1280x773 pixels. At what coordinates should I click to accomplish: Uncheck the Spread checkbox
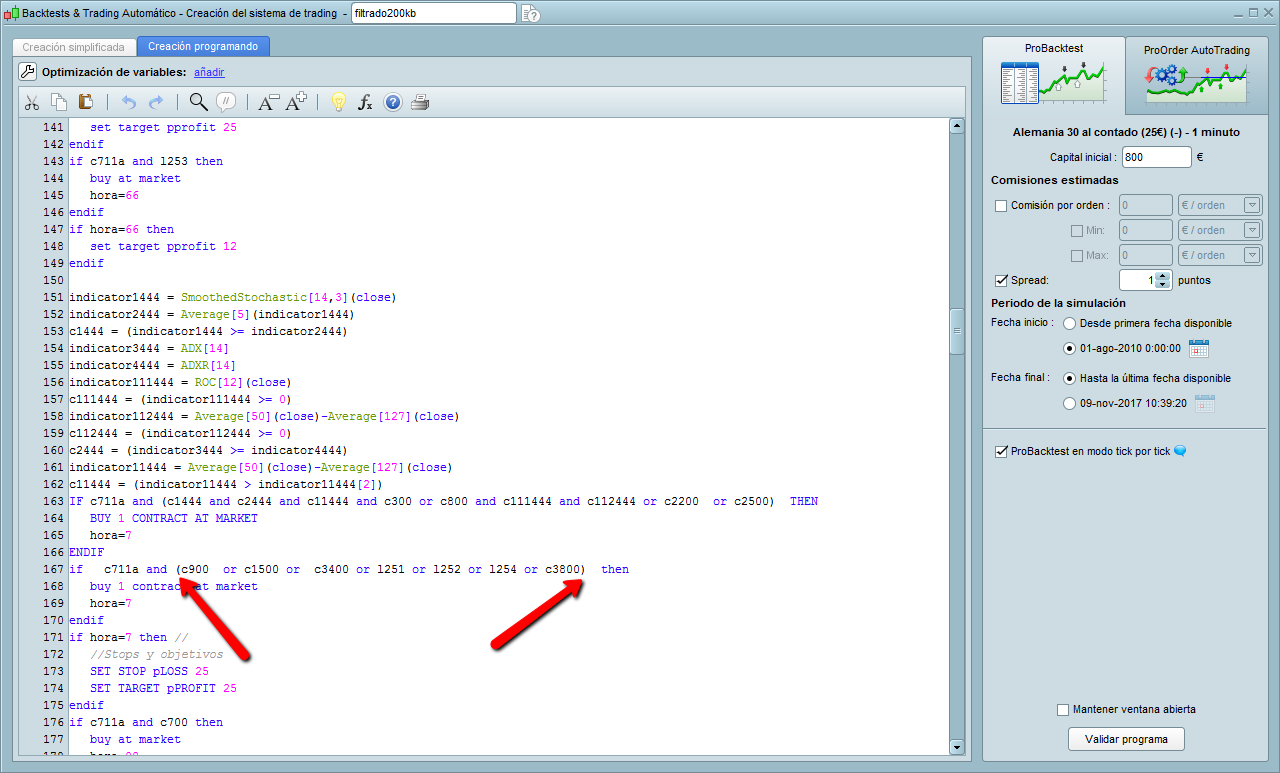(x=1001, y=281)
